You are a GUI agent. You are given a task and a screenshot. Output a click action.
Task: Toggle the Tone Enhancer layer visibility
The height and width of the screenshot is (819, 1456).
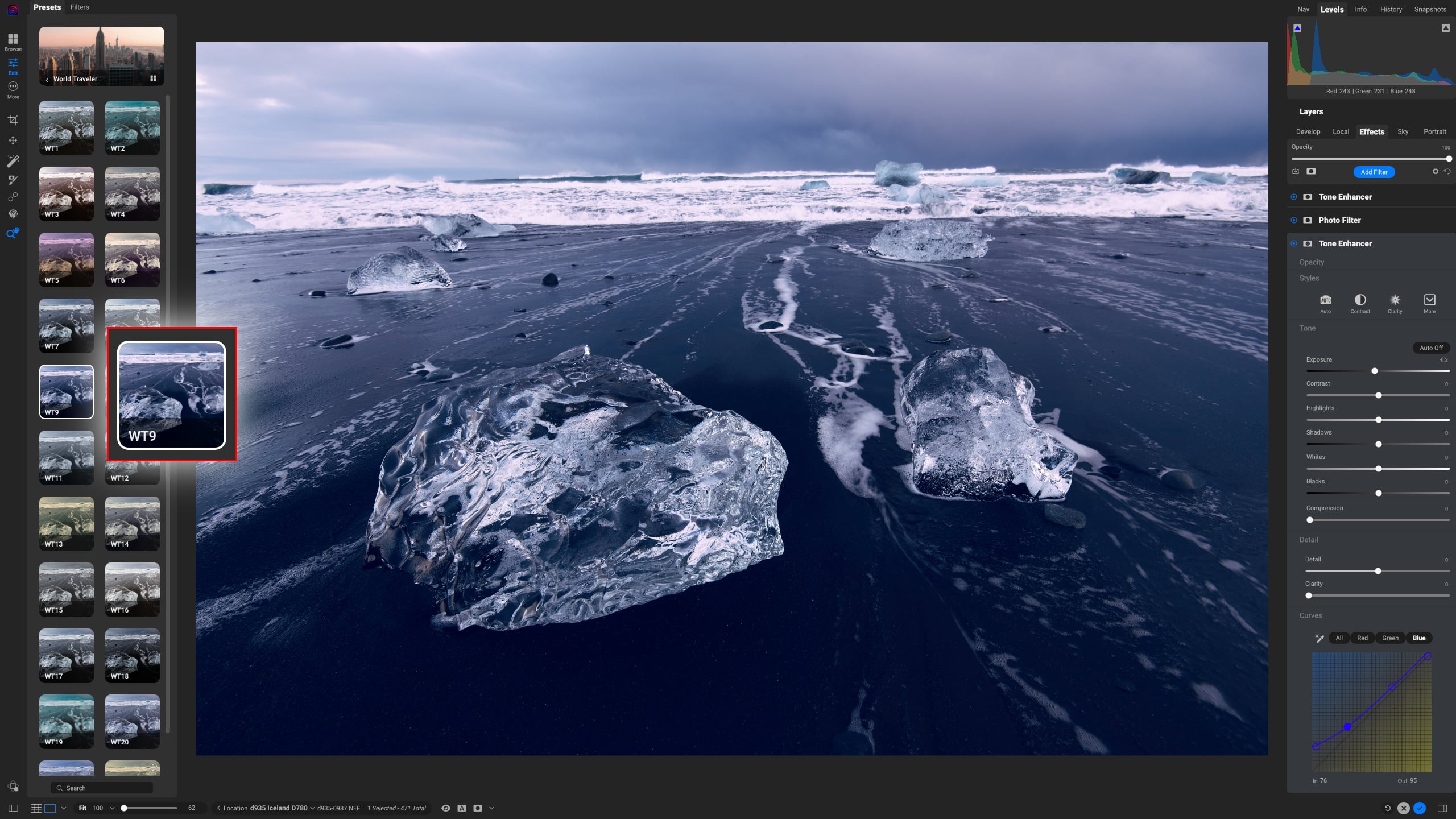coord(1294,196)
